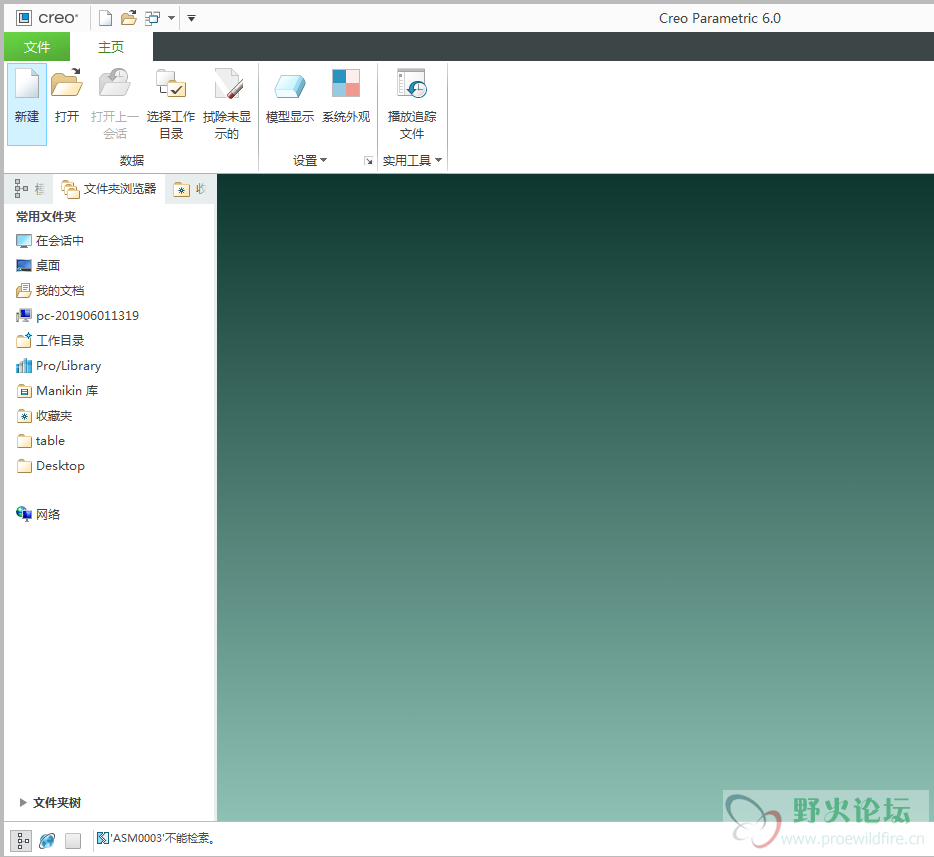Open the 文件 menu tab
The image size is (934, 857).
coord(37,46)
